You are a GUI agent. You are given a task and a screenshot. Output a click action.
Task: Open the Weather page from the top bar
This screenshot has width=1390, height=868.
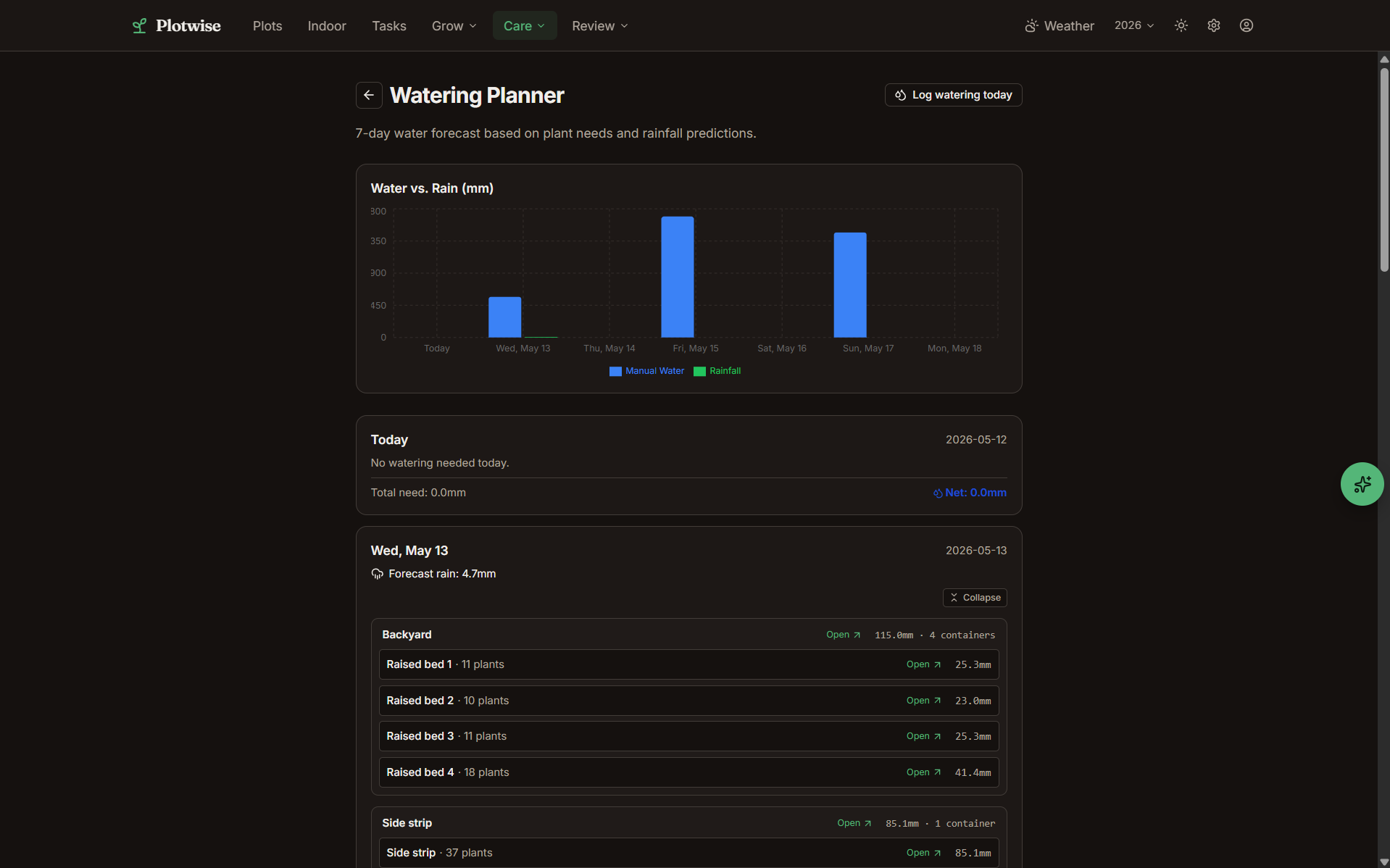pos(1059,26)
